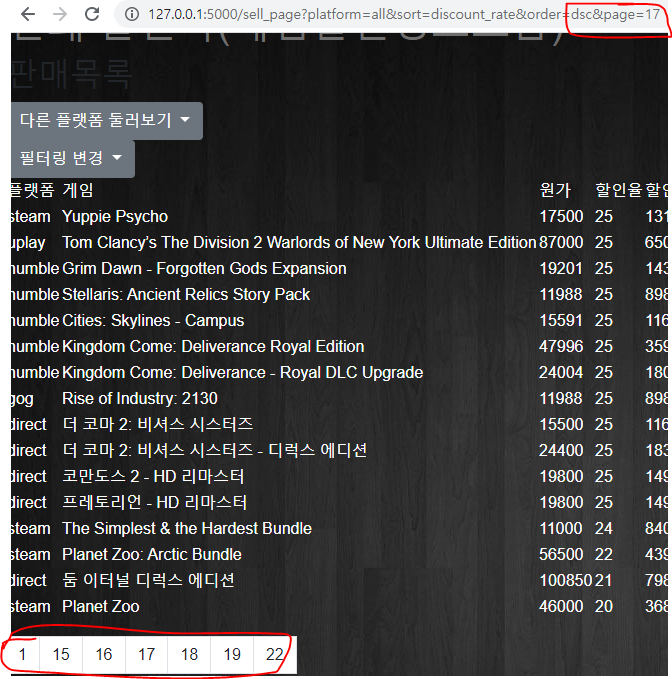Screen dimensions: 672x679
Task: Select The Simplest & the Hardest Bundle
Action: coord(187,528)
